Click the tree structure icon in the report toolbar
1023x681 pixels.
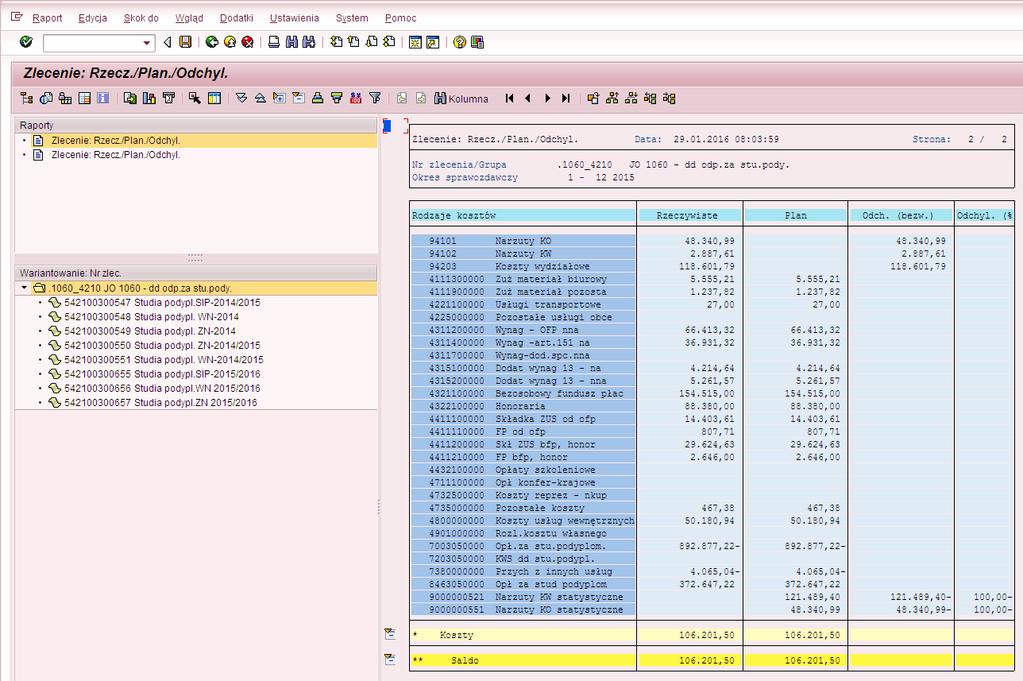tap(27, 98)
